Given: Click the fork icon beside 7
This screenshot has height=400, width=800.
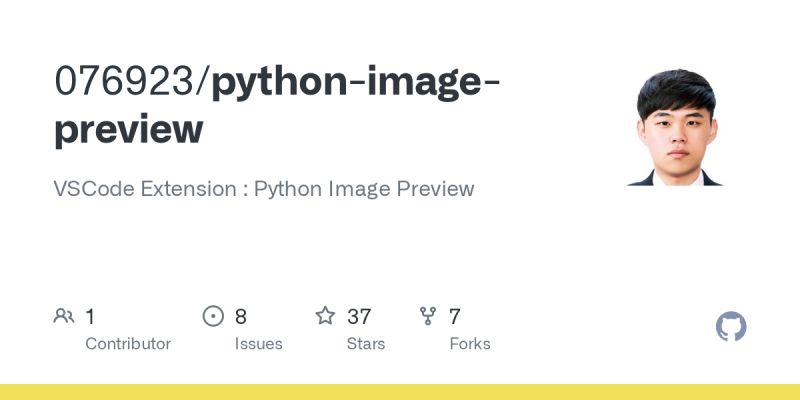Looking at the screenshot, I should coord(428,316).
